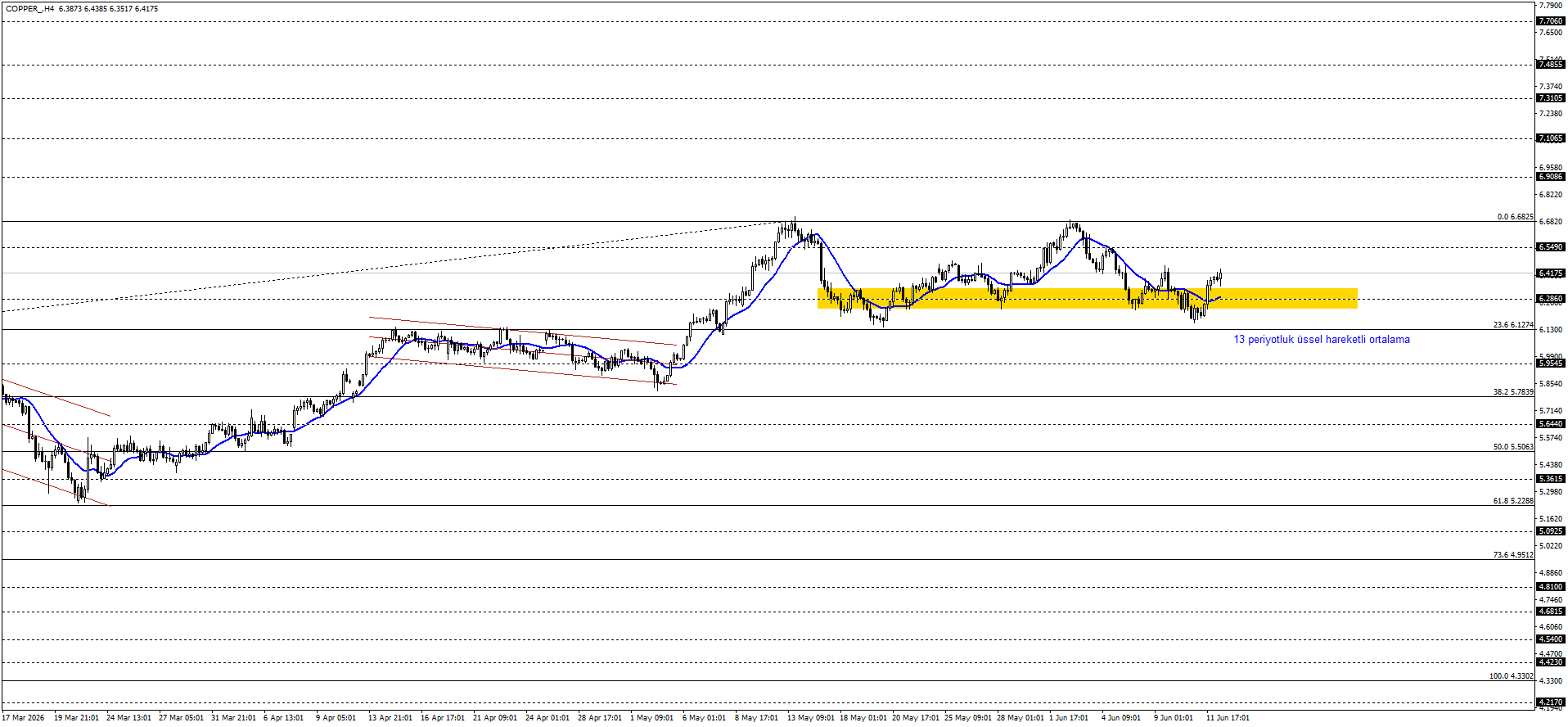Click the 7.6500 price scale value
The width and height of the screenshot is (1568, 727).
[1551, 33]
